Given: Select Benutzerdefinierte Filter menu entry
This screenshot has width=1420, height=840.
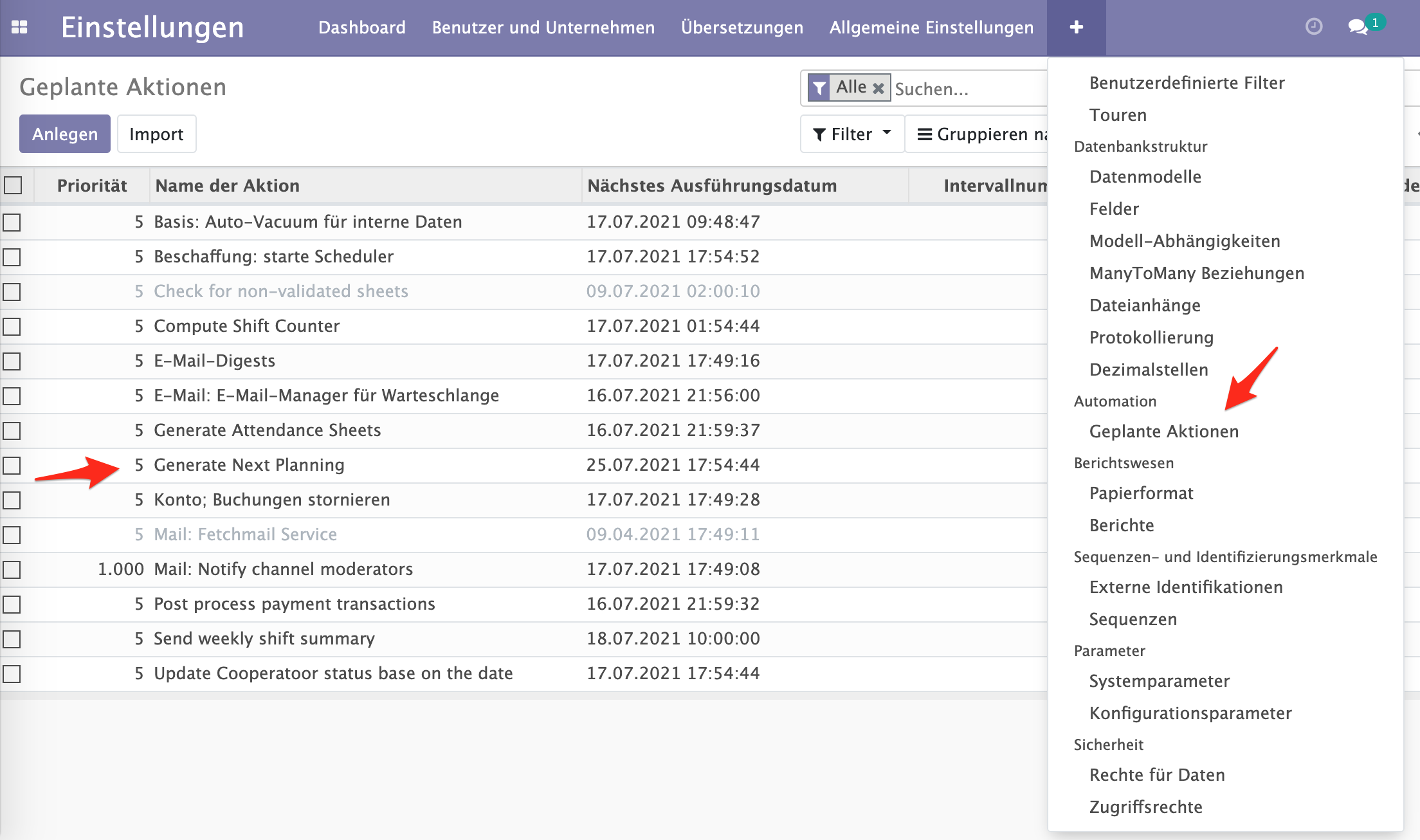Looking at the screenshot, I should click(1187, 83).
